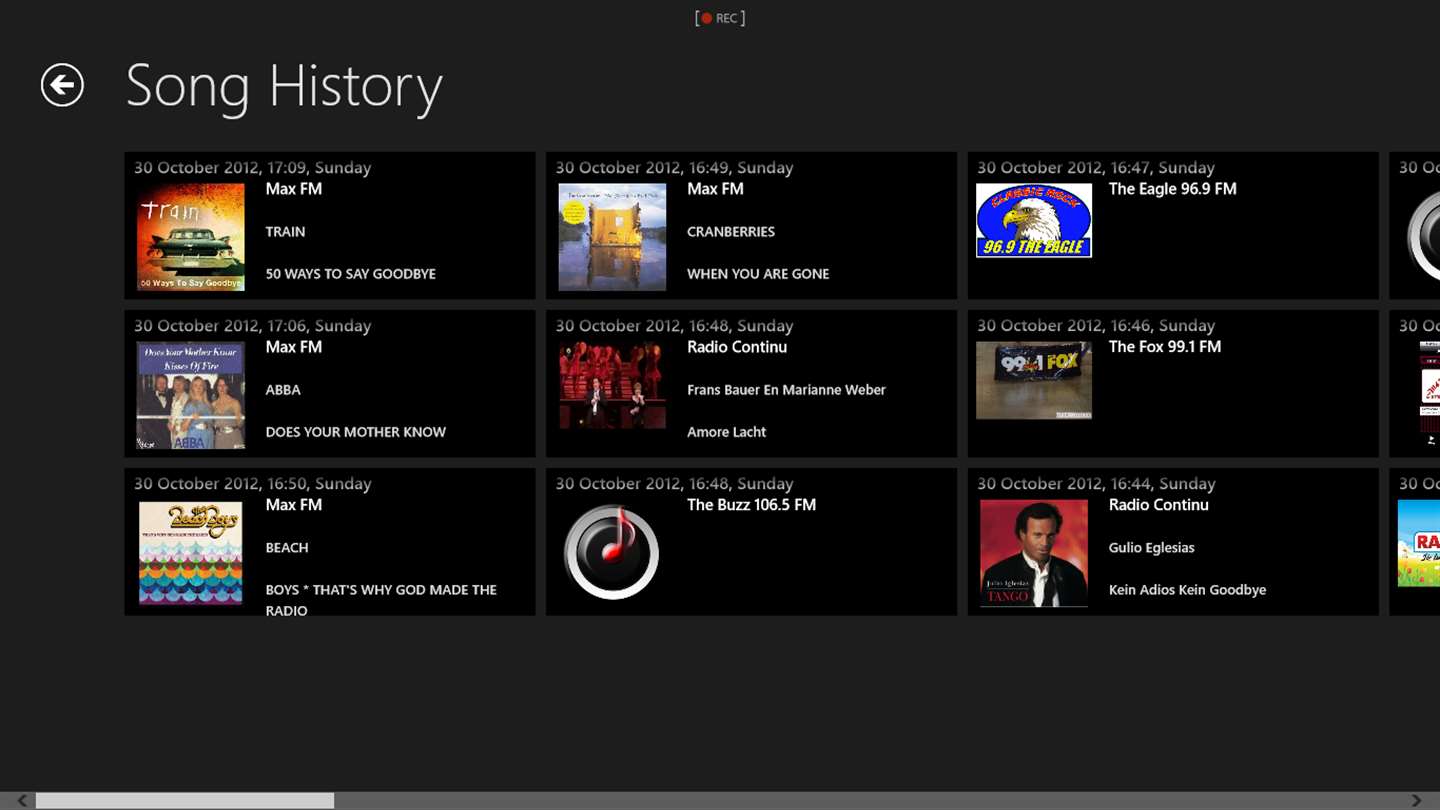Click the '30 October 2012, 16:49, Sunday' timestamp
Screen dimensions: 1440x810
tap(675, 168)
